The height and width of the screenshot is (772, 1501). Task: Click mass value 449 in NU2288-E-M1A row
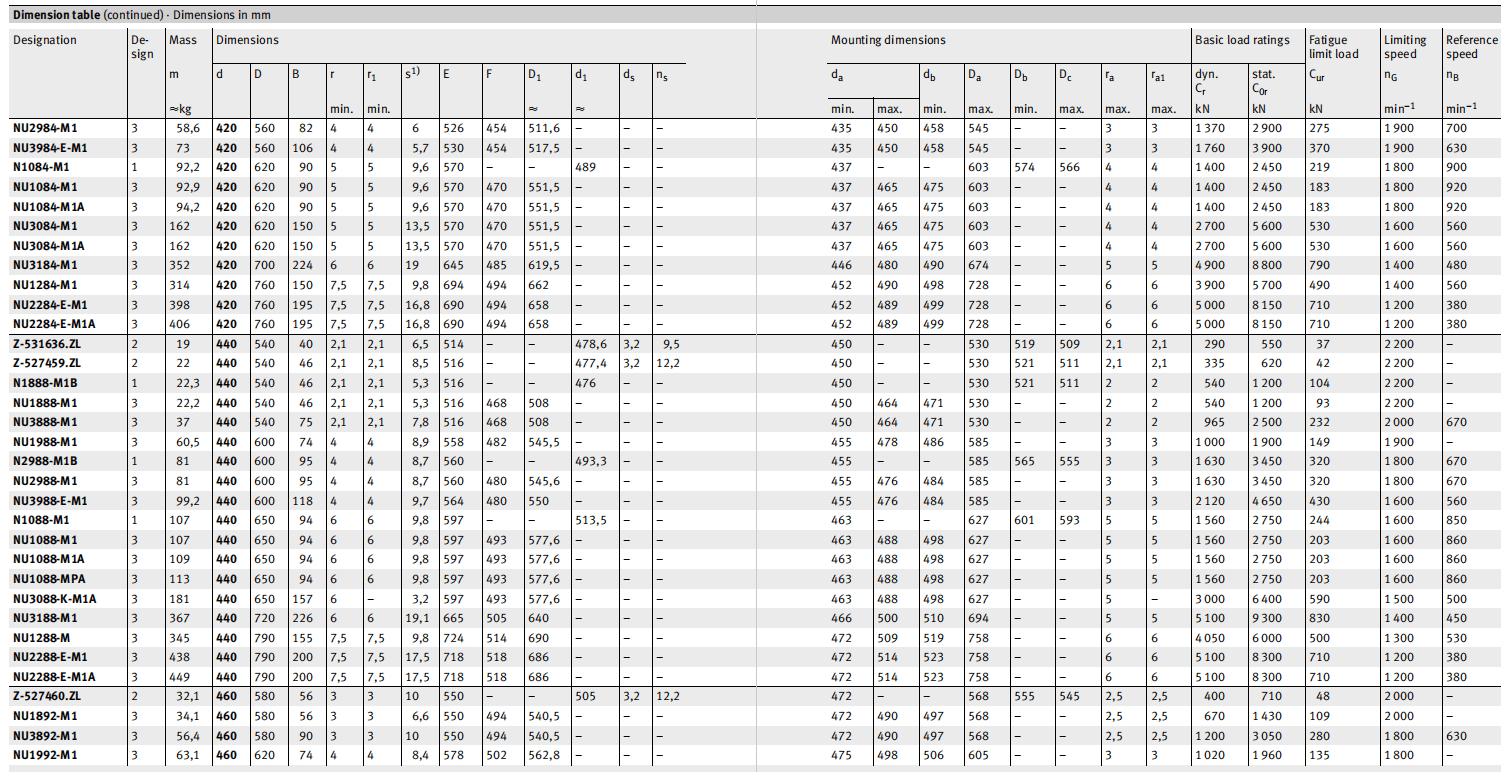180,677
